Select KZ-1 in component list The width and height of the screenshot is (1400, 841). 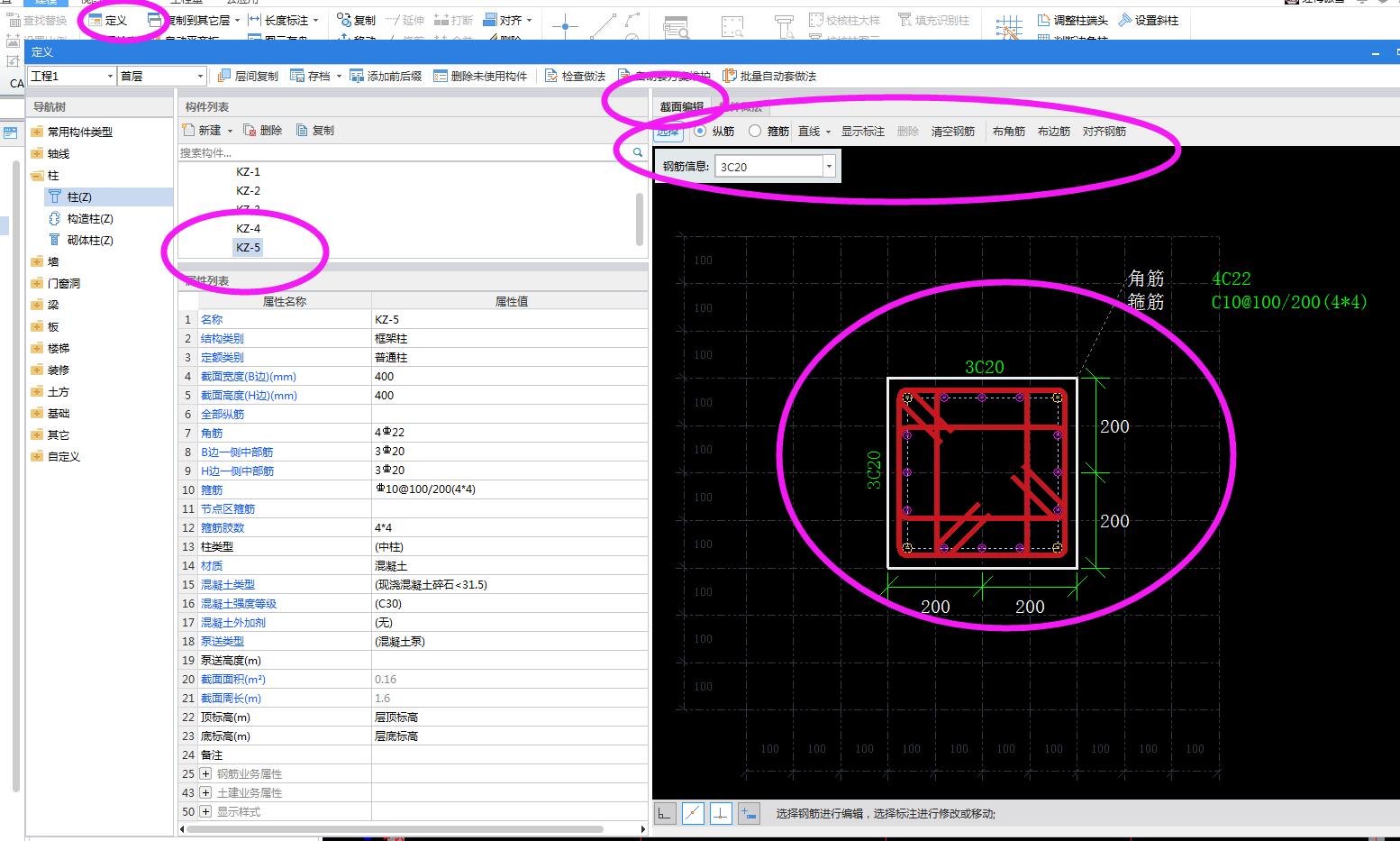tap(248, 172)
